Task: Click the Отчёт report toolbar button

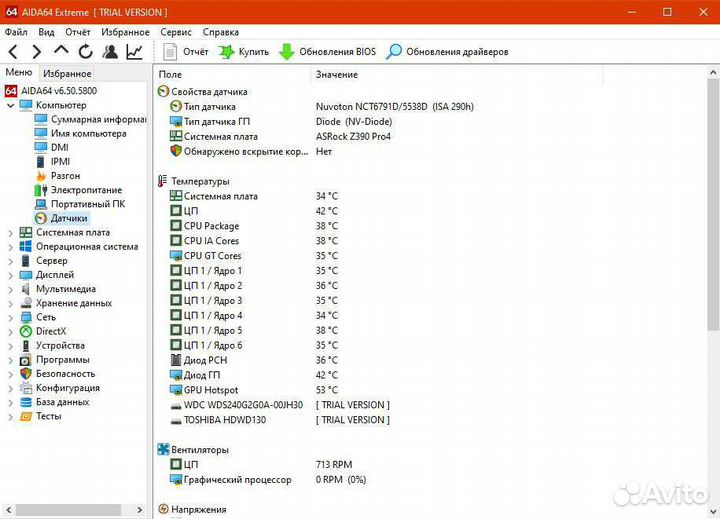Action: (186, 52)
